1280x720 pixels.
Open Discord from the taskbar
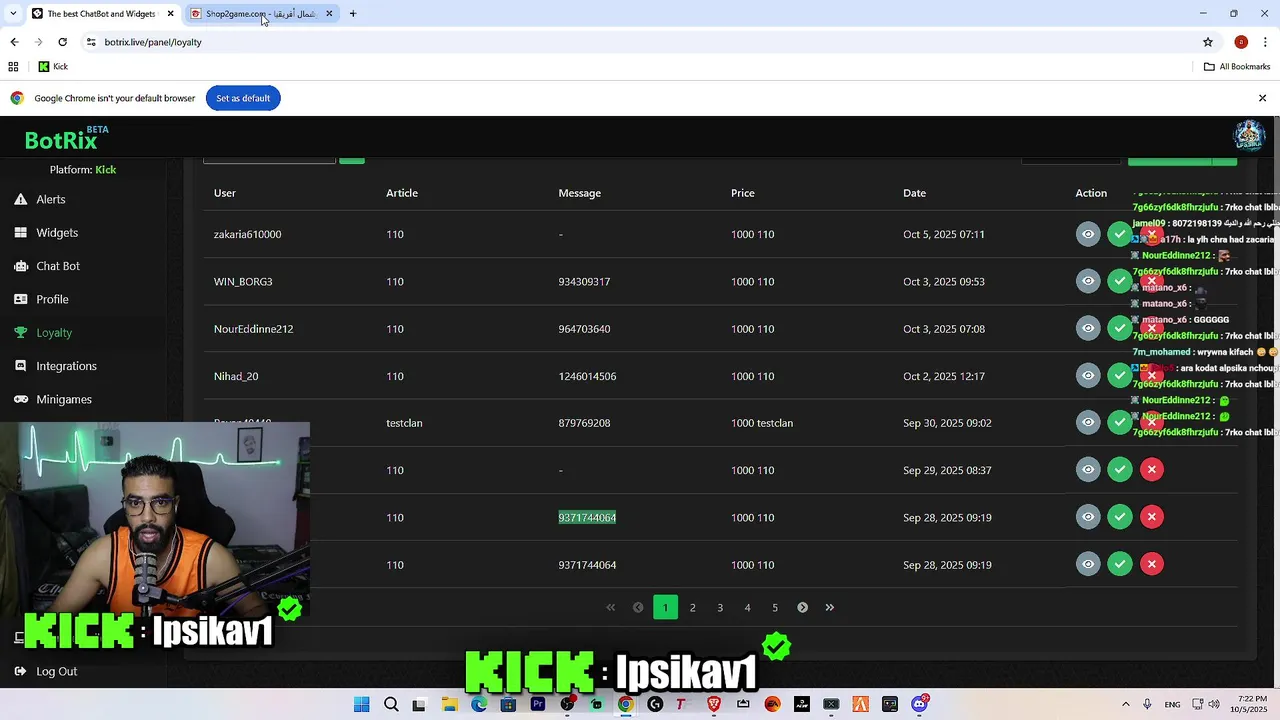(919, 704)
